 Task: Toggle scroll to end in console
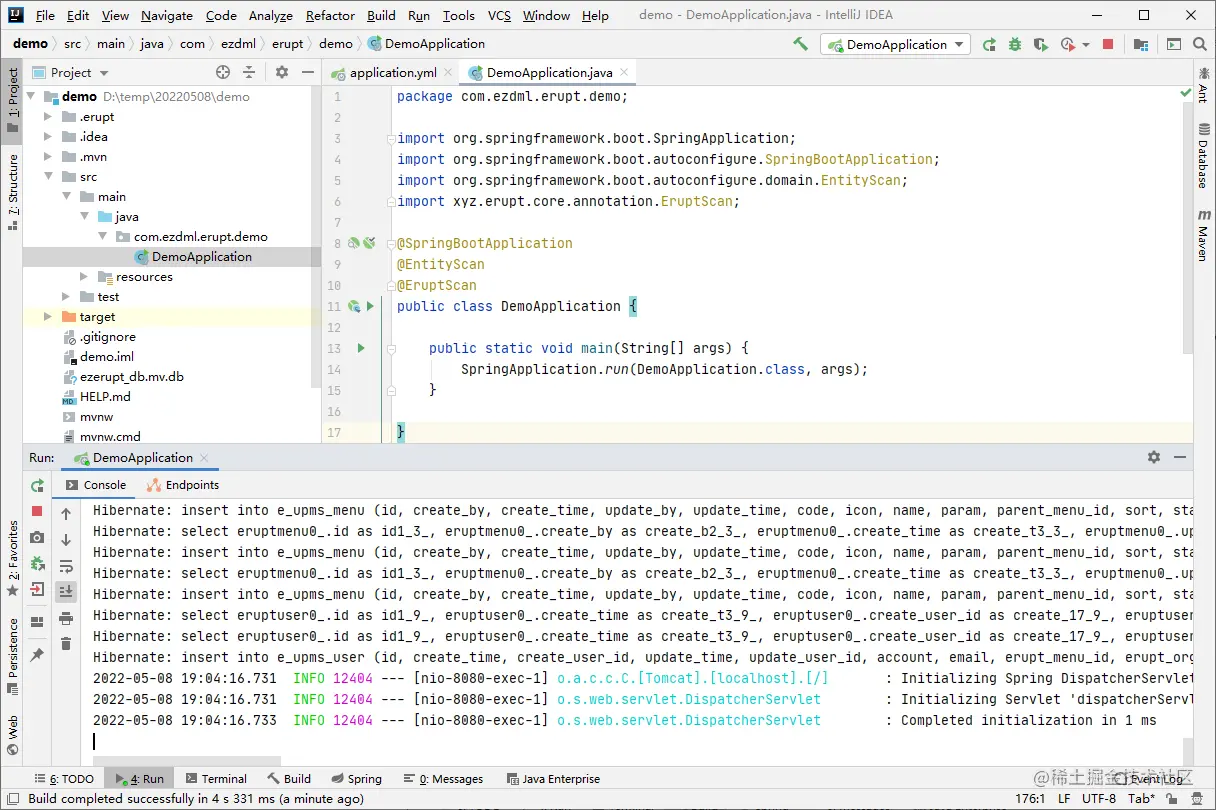(66, 592)
